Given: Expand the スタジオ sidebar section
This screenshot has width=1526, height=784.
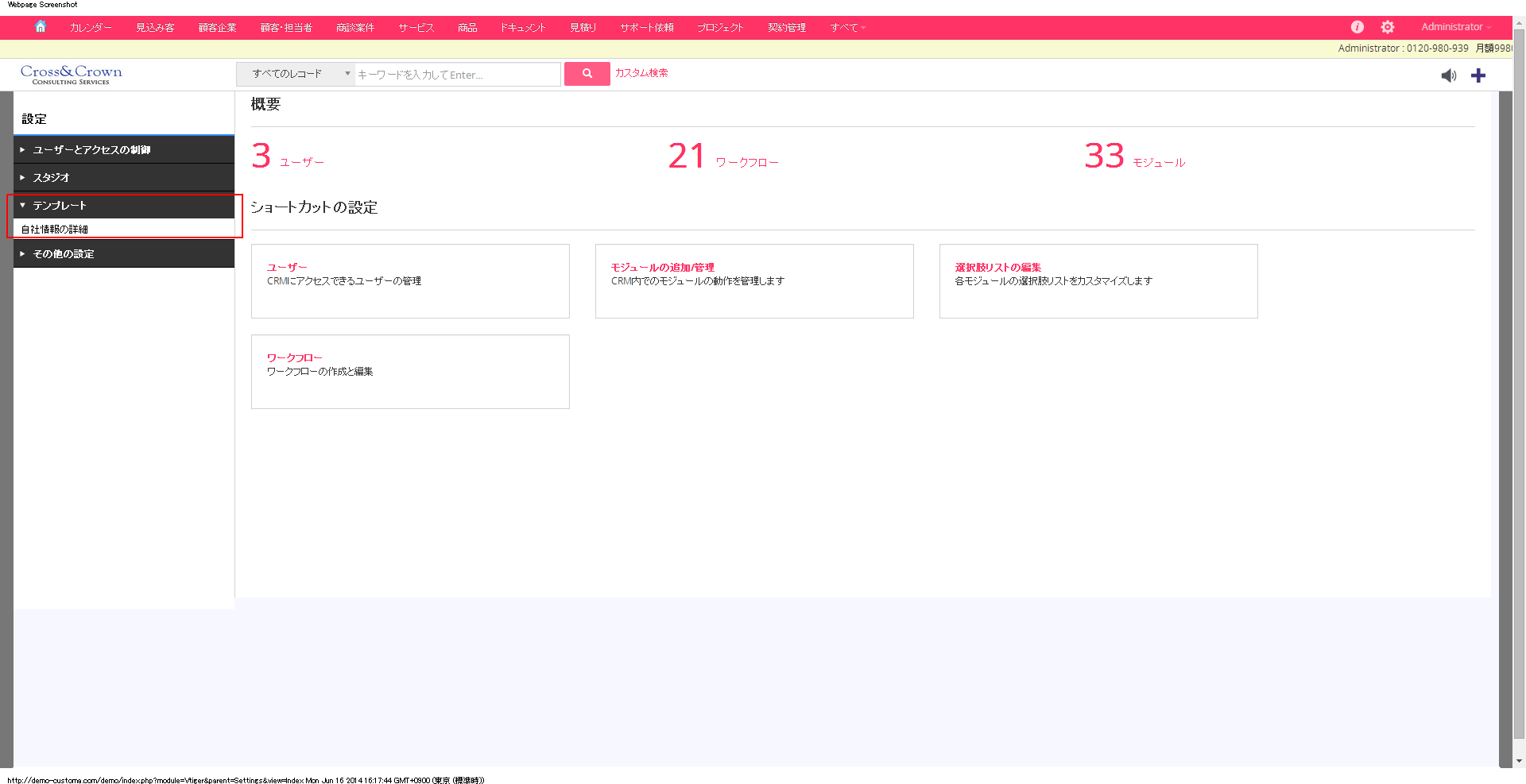Looking at the screenshot, I should pos(52,177).
